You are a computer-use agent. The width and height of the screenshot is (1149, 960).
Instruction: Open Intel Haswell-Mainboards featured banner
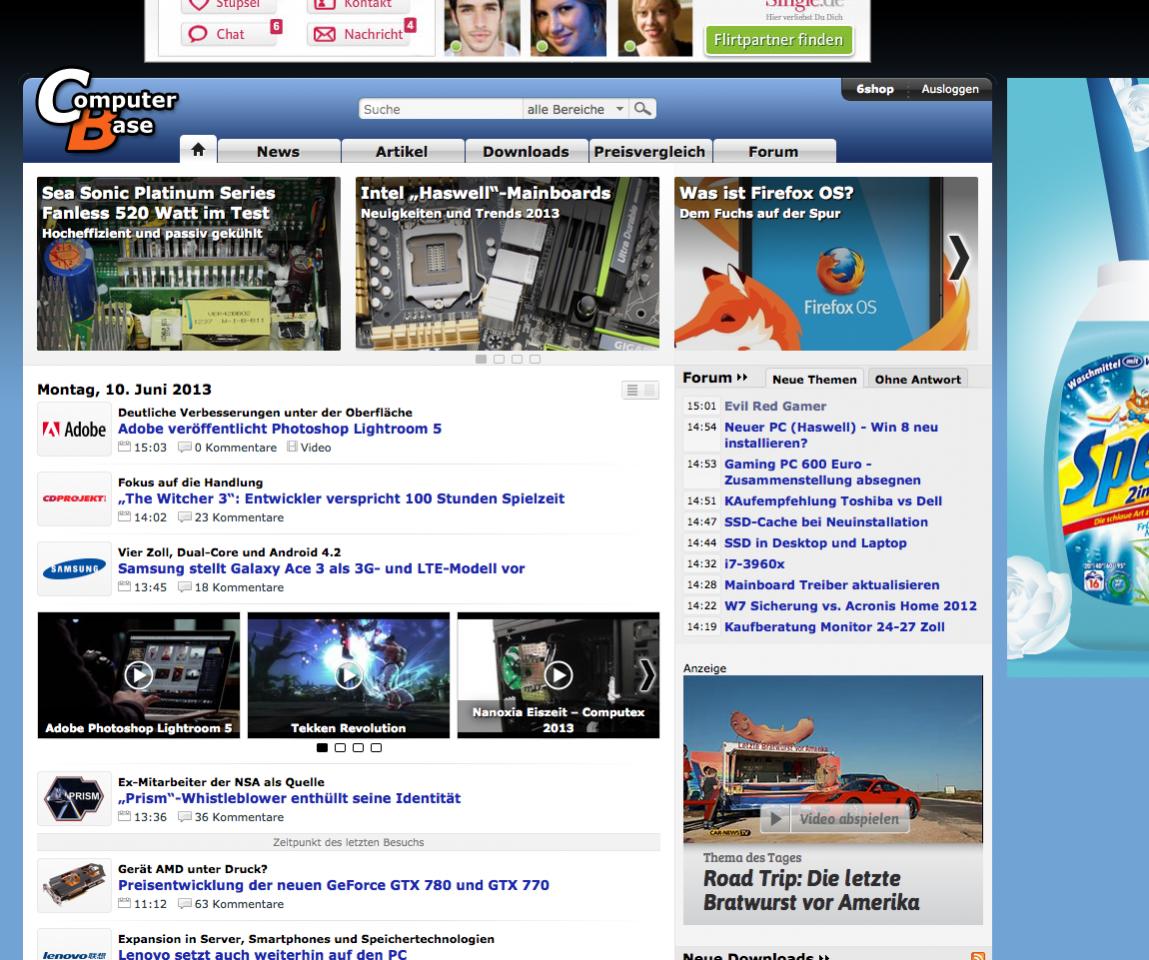(x=507, y=264)
